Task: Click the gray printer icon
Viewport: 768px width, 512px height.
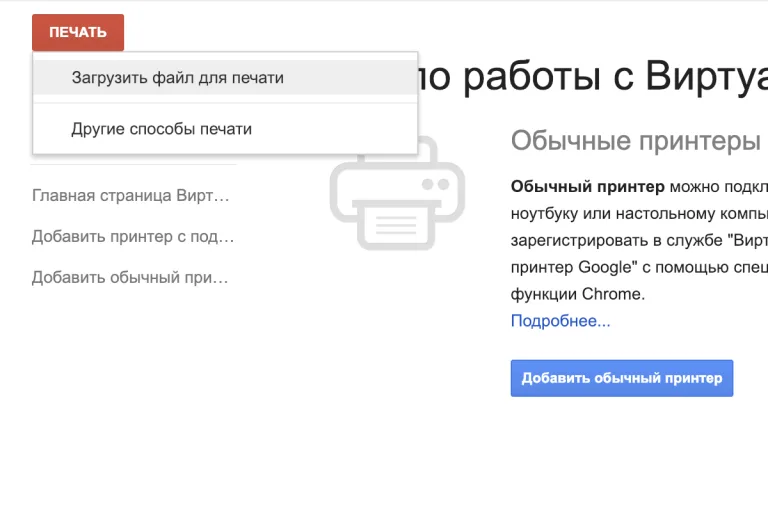Action: point(397,195)
